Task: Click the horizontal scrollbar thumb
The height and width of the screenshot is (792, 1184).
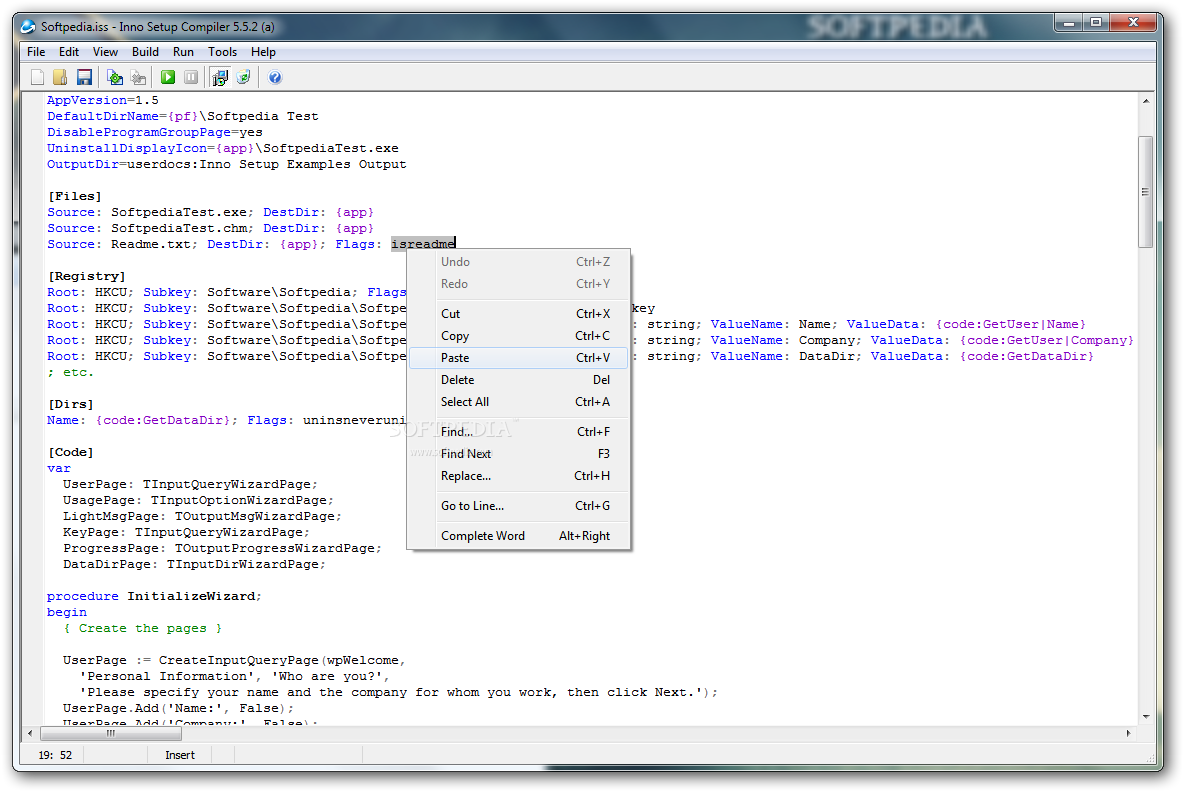Action: click(110, 733)
